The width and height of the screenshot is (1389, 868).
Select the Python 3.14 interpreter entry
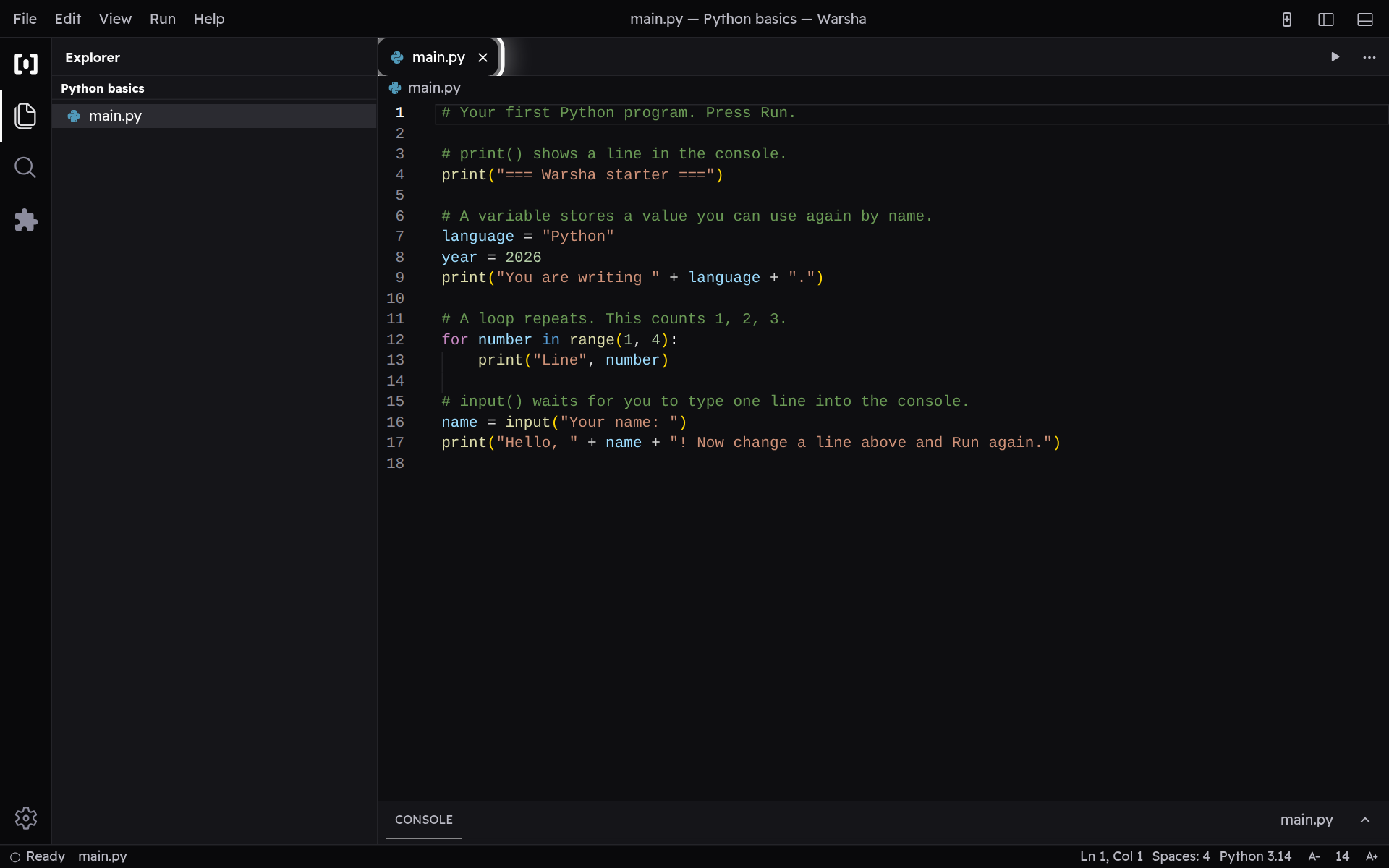pyautogui.click(x=1255, y=856)
